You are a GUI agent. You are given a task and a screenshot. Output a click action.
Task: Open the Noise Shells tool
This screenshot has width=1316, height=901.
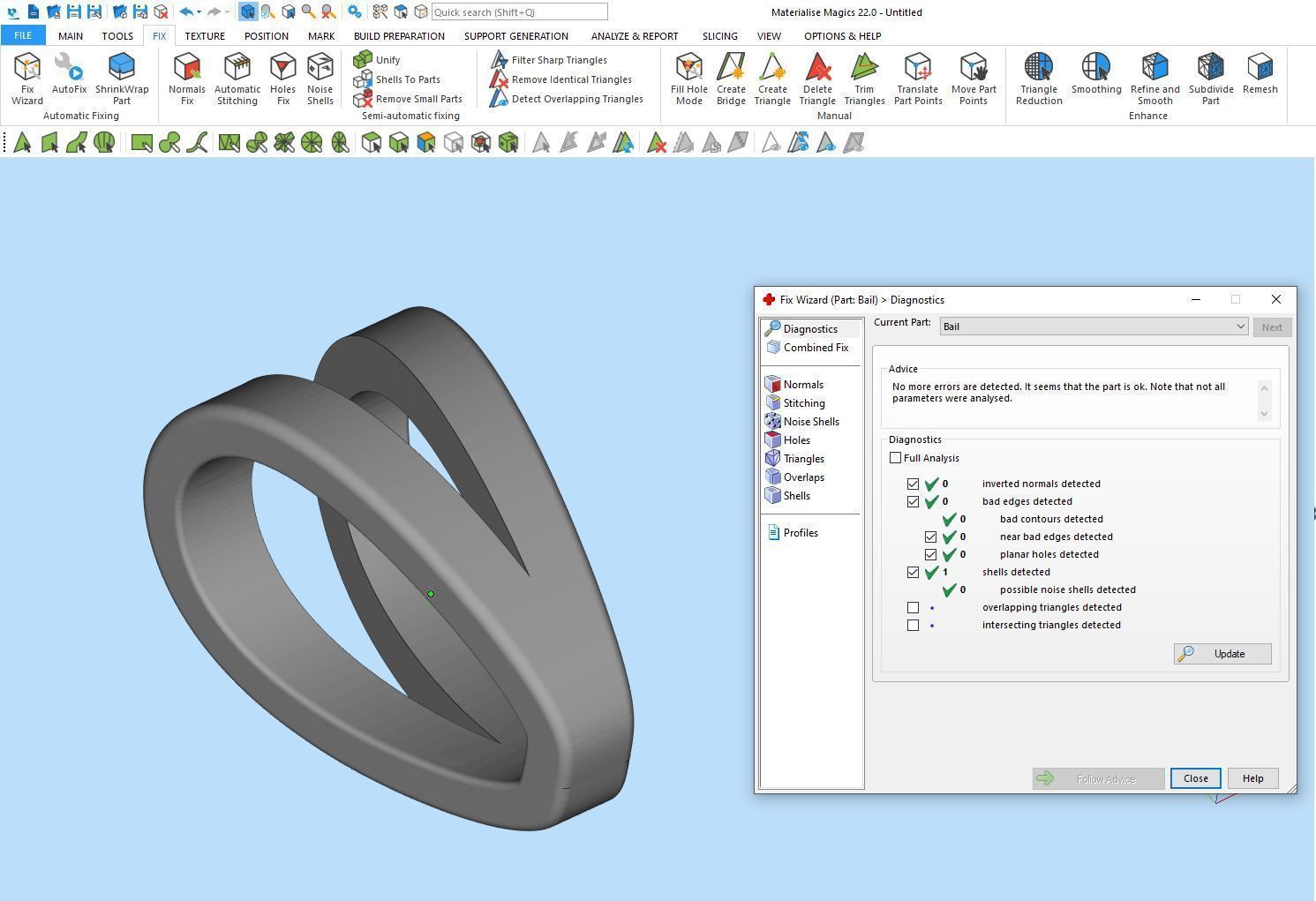coord(320,79)
